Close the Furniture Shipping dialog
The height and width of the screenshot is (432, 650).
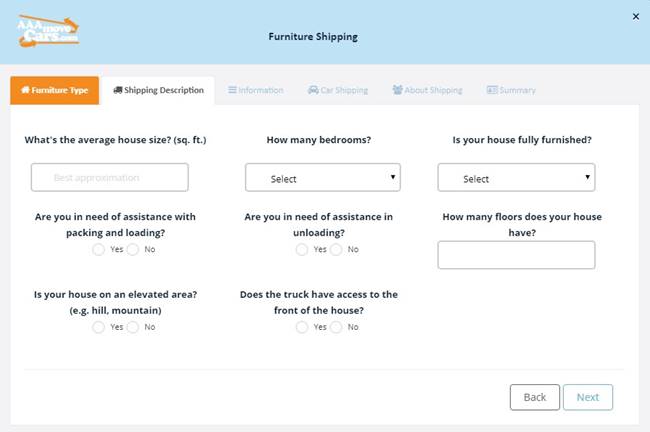(636, 16)
